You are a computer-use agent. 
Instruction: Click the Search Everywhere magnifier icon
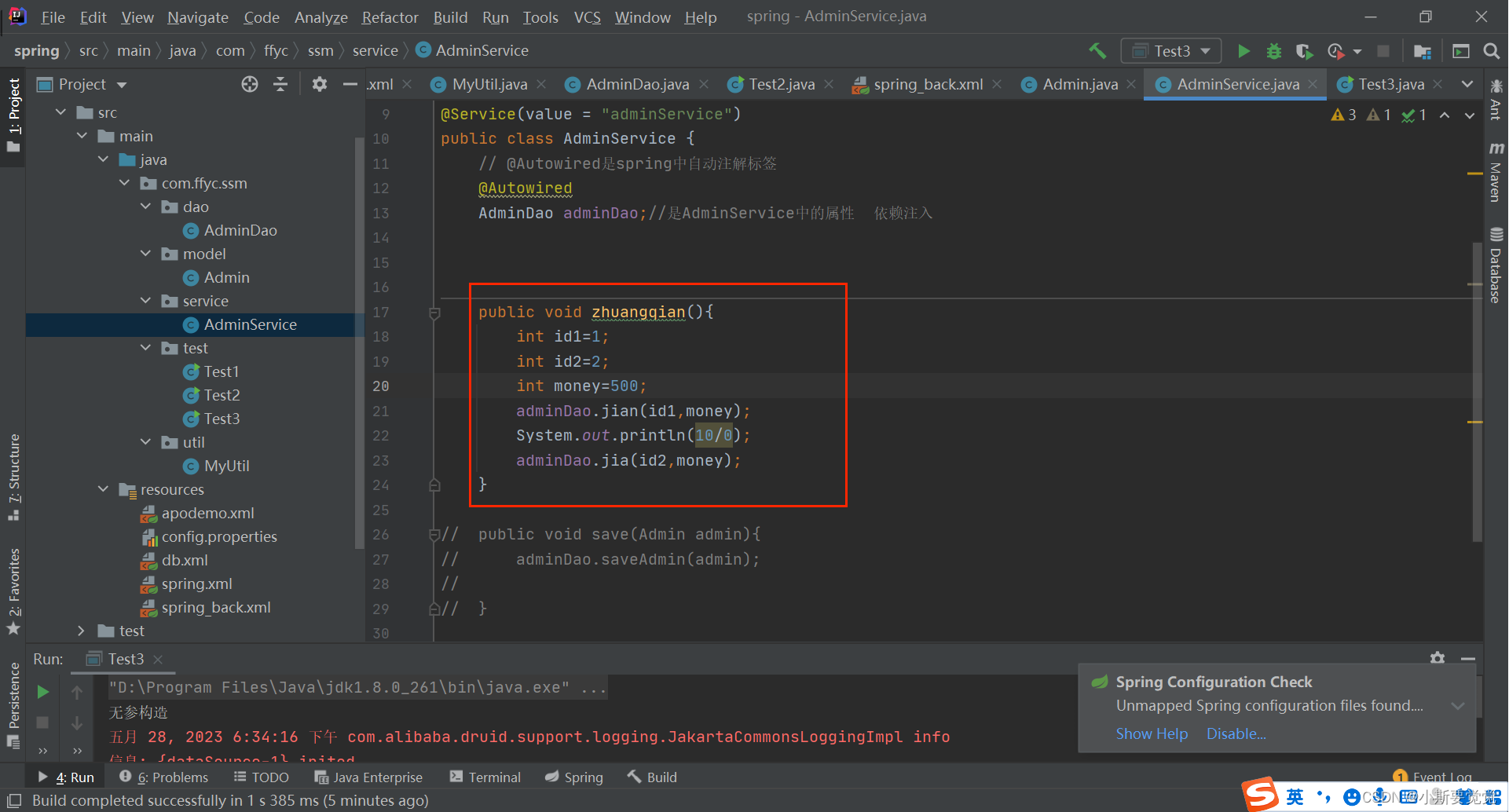pos(1491,51)
